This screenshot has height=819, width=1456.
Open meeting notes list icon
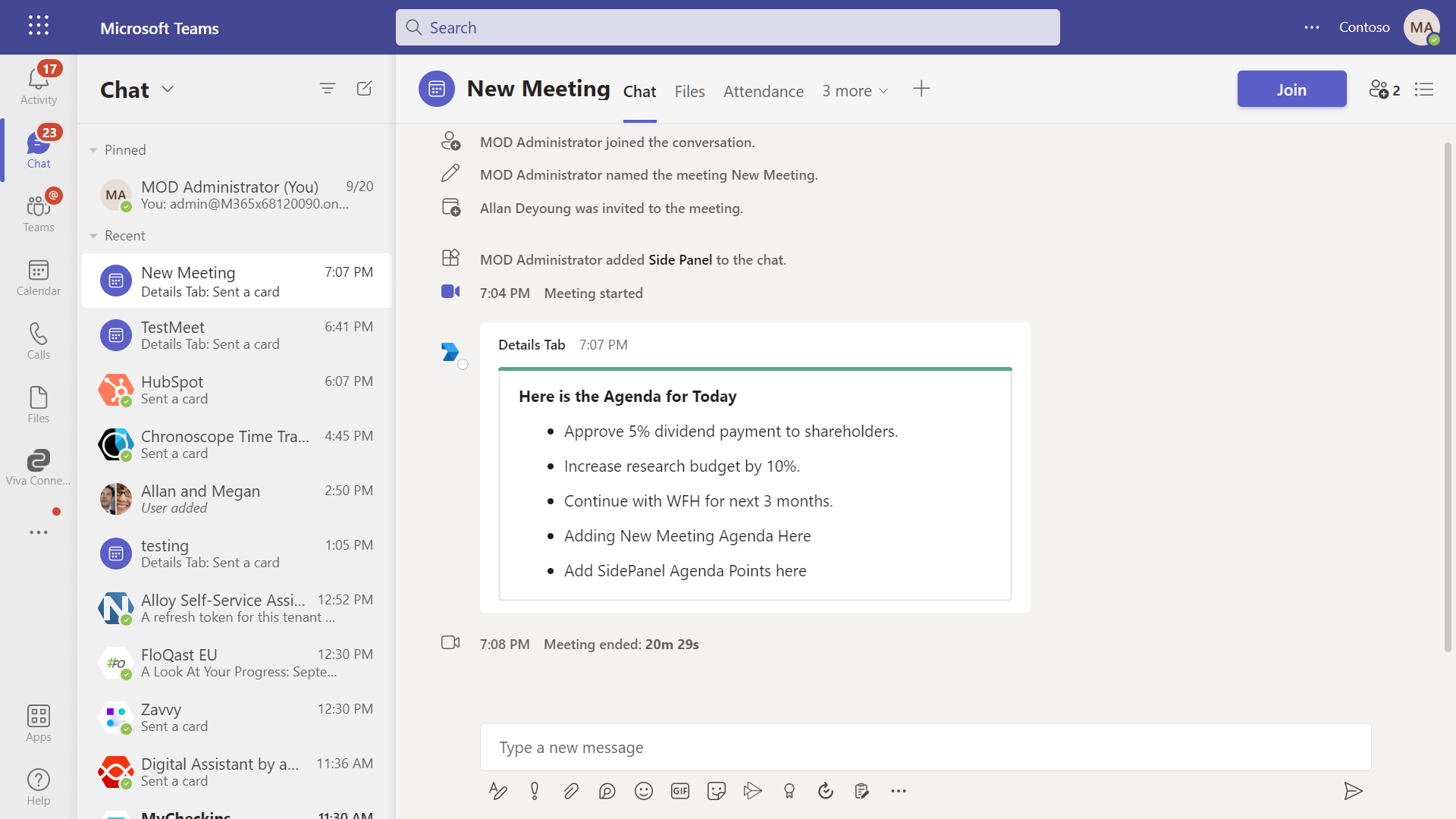[x=1424, y=89]
